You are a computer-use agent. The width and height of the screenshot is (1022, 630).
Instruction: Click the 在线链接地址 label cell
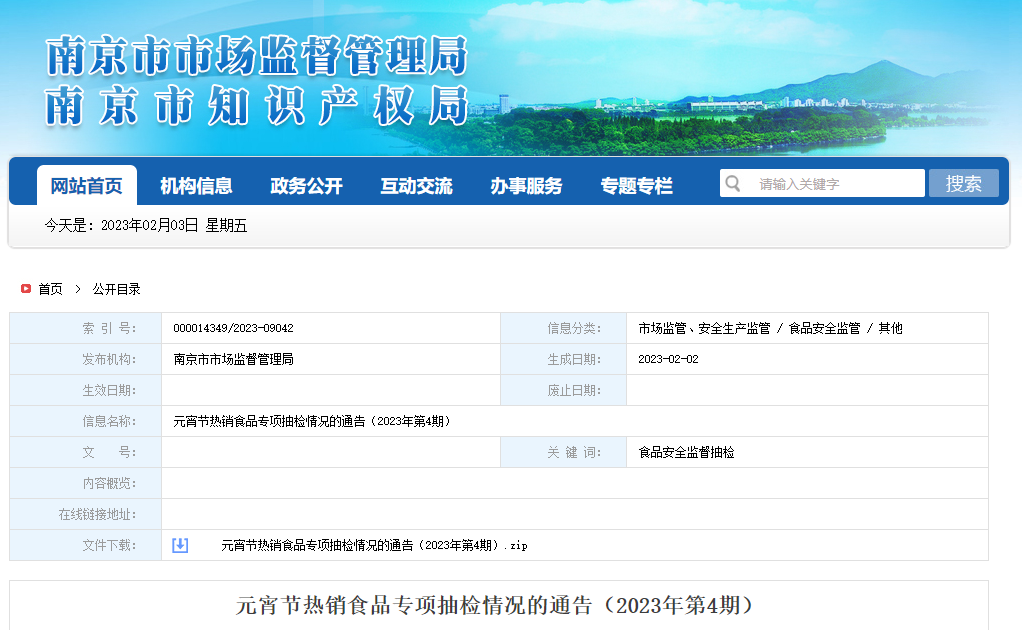85,514
